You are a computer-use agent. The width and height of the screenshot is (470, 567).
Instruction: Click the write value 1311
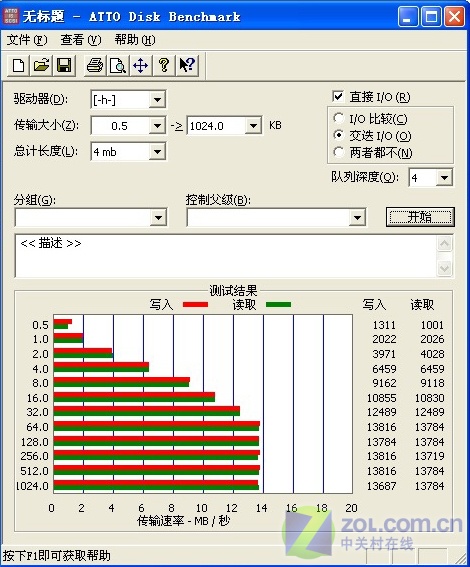pyautogui.click(x=384, y=325)
